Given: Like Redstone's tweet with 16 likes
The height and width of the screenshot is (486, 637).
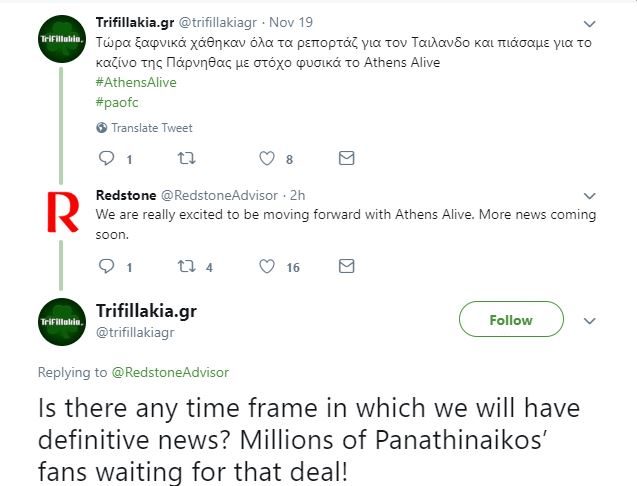Looking at the screenshot, I should pyautogui.click(x=267, y=267).
